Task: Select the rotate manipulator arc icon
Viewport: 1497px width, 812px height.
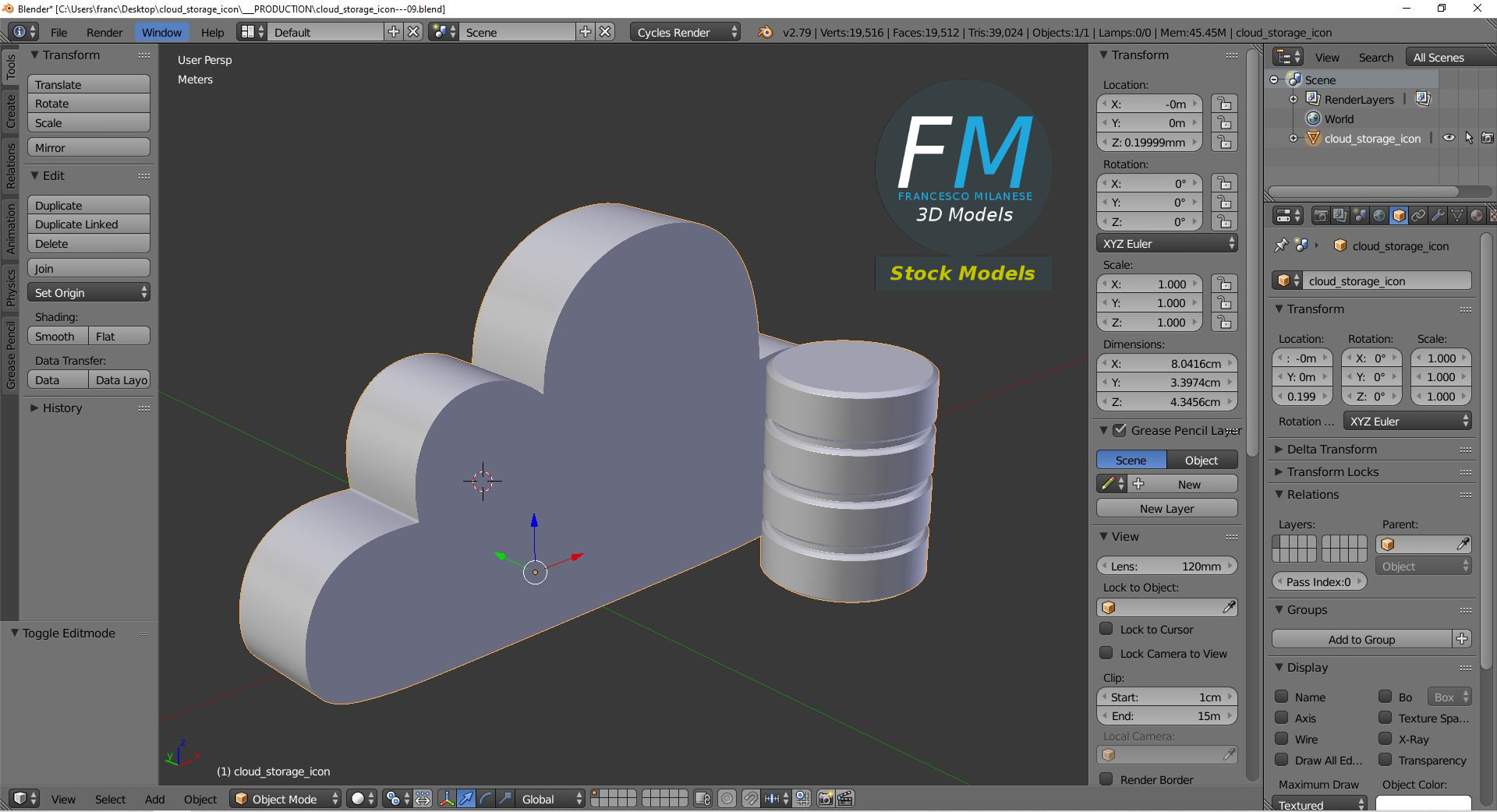Action: [x=486, y=799]
